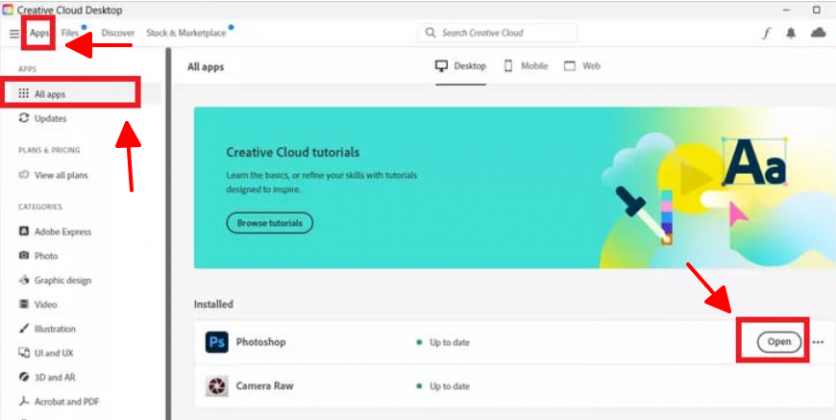This screenshot has width=836, height=420.
Task: Select View all plans in sidebar
Action: (x=59, y=175)
